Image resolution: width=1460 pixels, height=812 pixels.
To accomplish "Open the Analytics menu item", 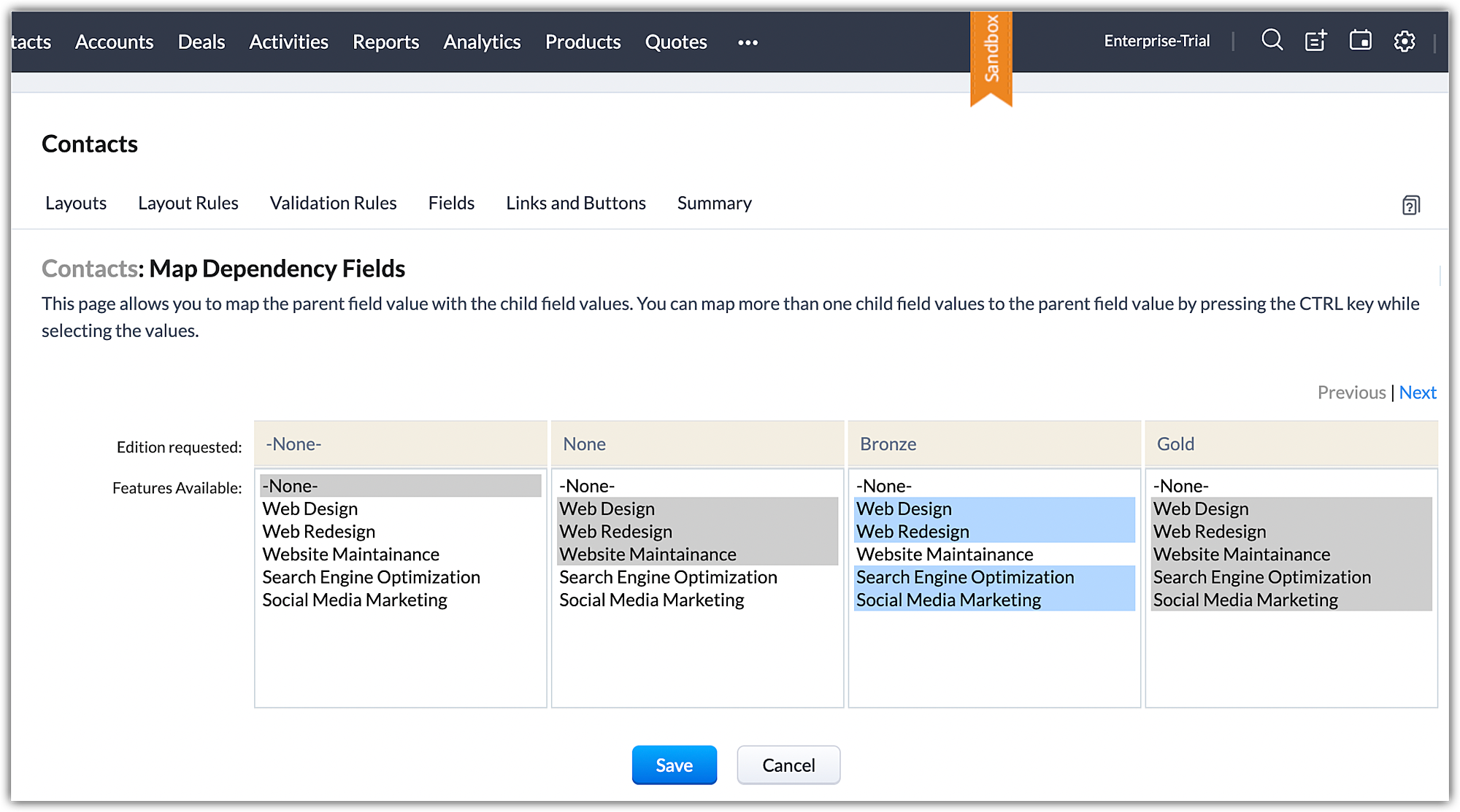I will [x=482, y=42].
